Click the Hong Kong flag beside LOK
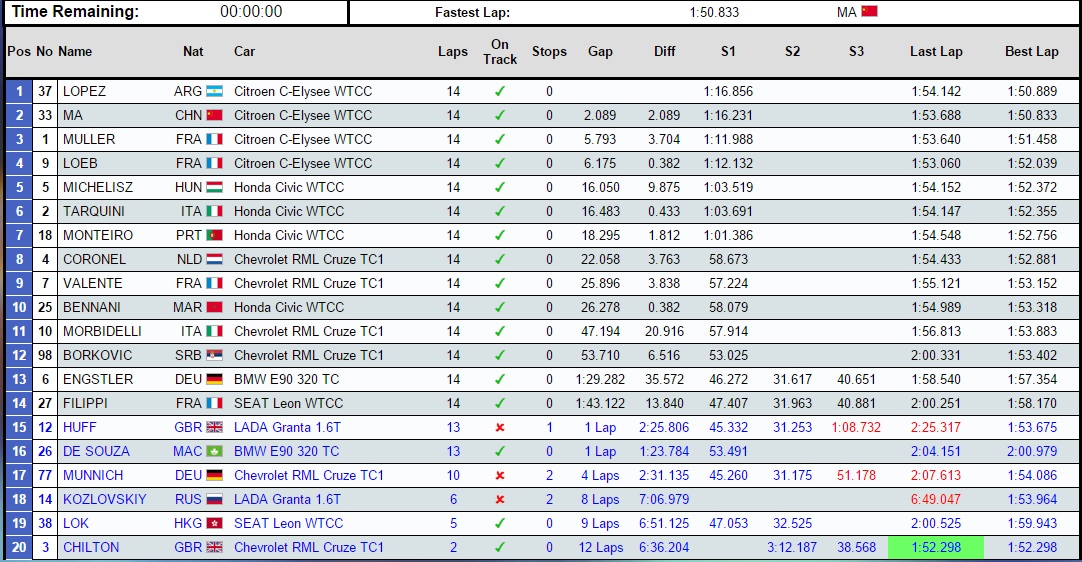The image size is (1082, 562). click(214, 523)
